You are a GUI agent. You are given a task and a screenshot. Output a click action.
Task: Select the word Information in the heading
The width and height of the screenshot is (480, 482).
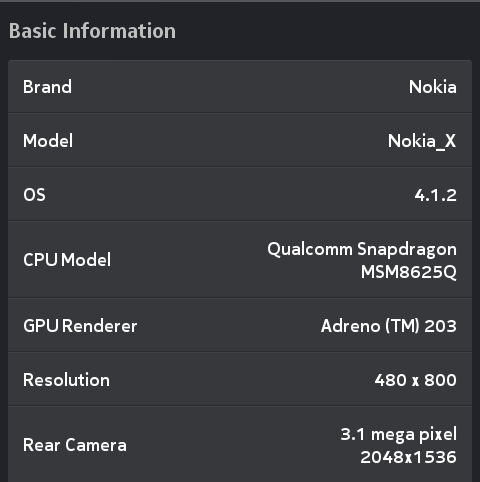coord(119,31)
